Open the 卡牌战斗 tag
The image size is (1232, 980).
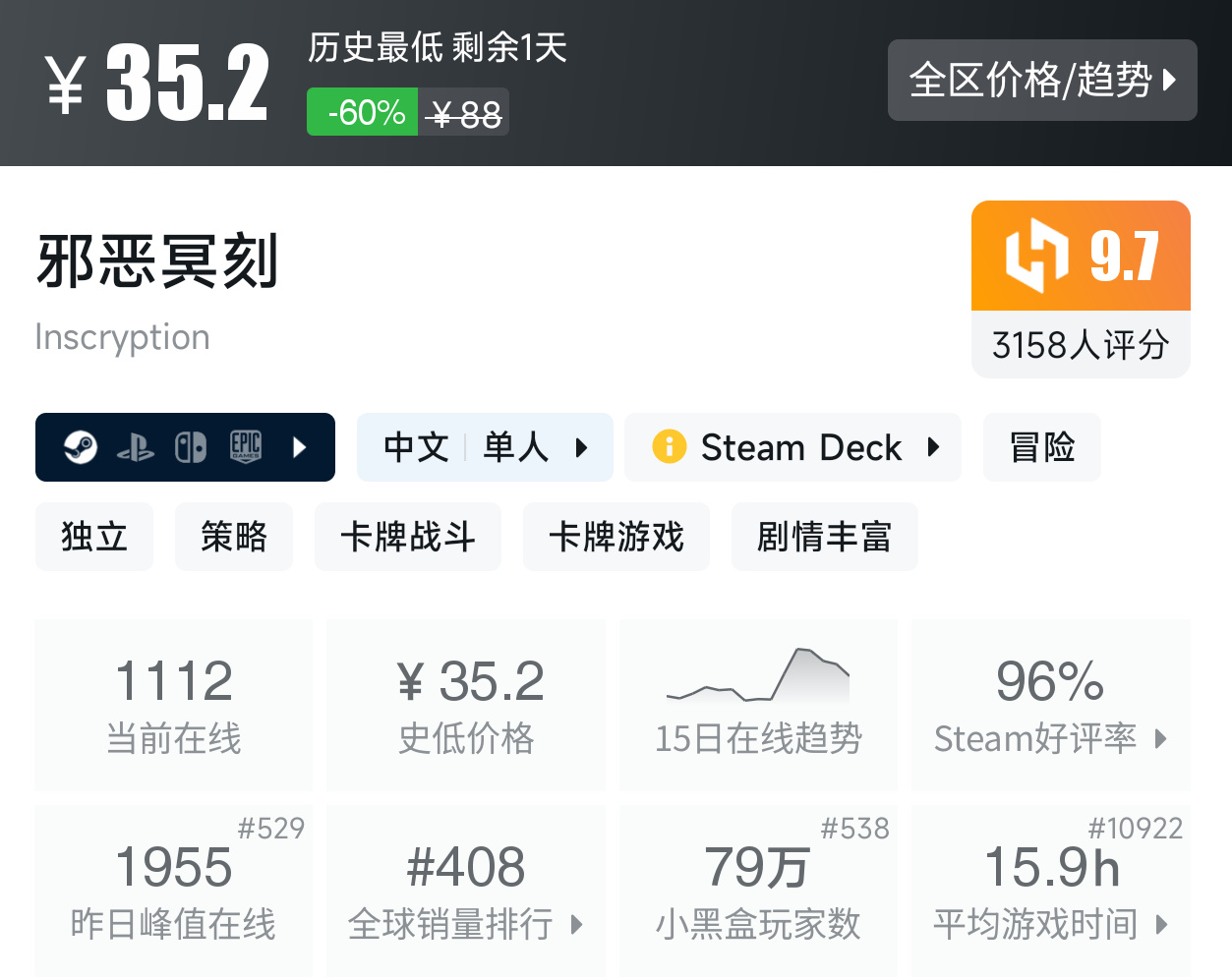408,537
